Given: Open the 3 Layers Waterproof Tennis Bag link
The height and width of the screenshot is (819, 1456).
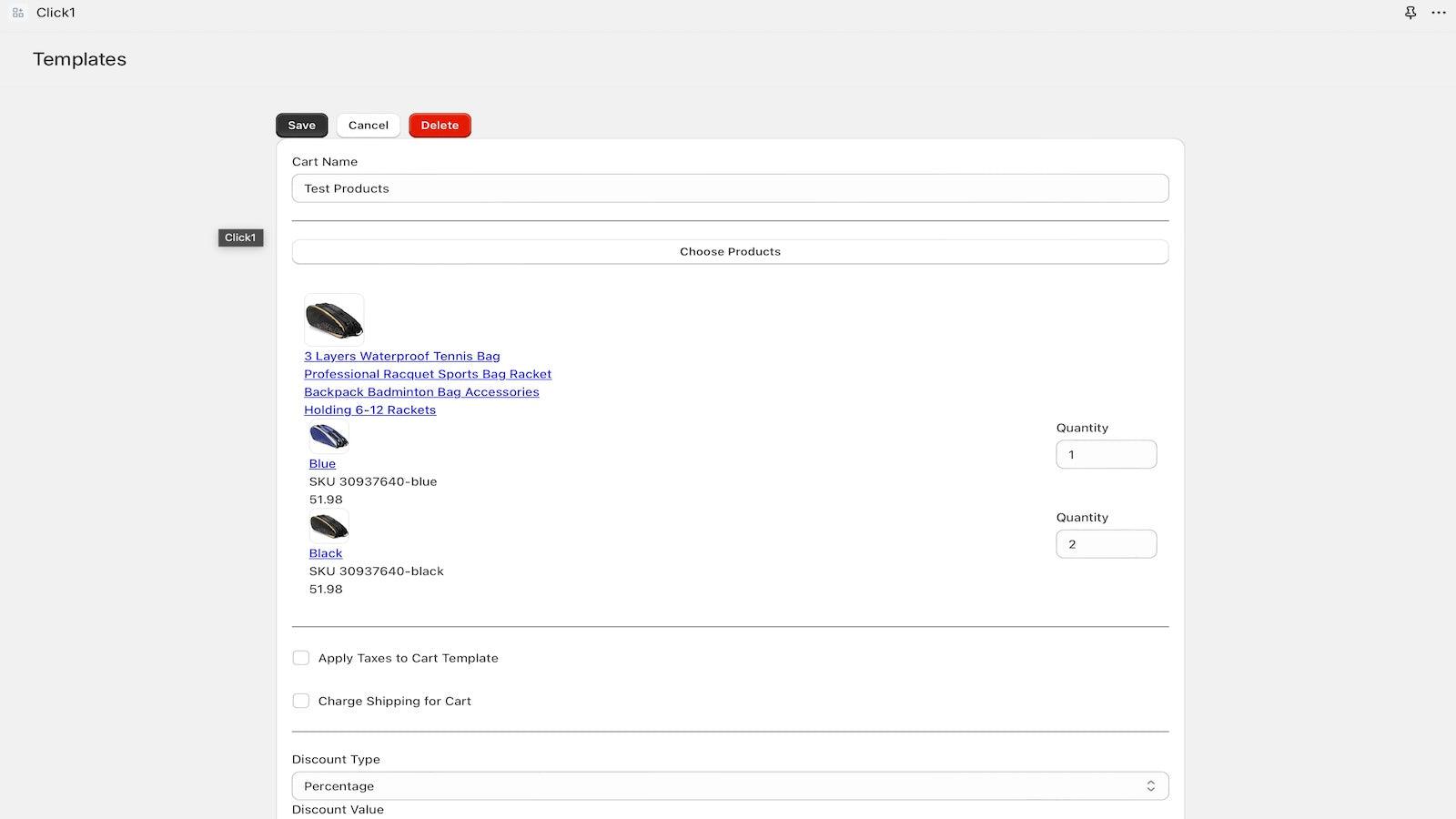Looking at the screenshot, I should (x=401, y=356).
